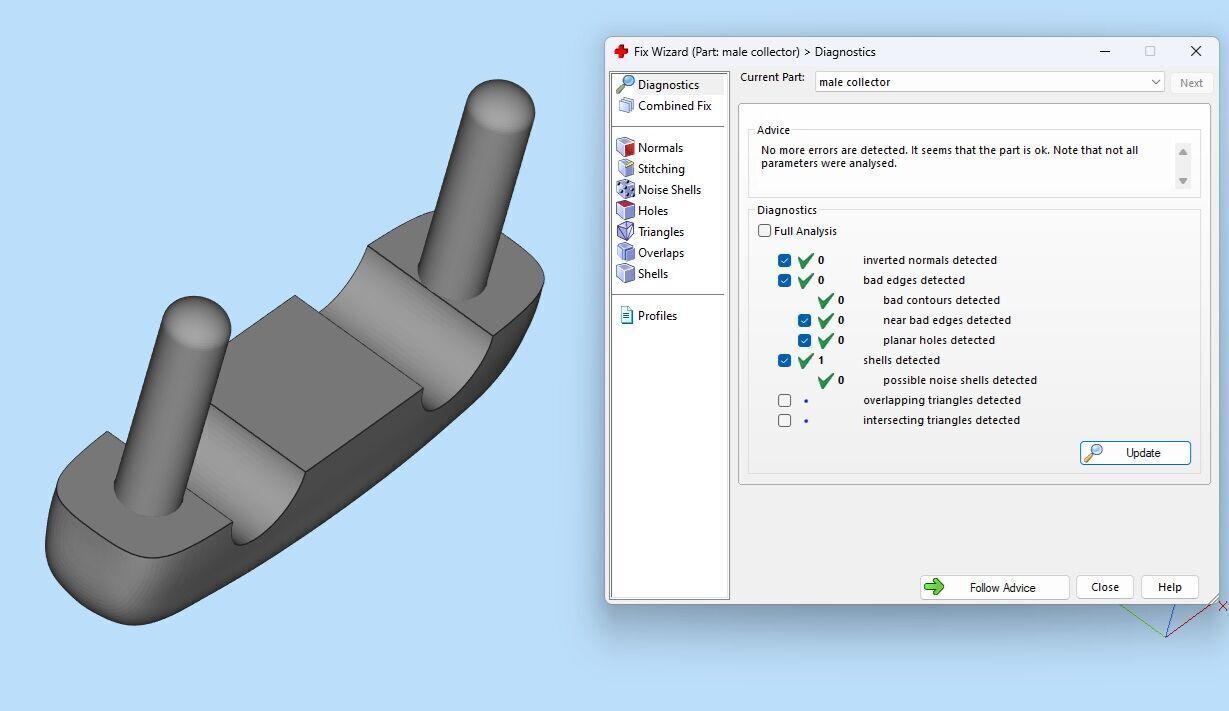Click the red cross Fix Wizard title icon
This screenshot has width=1229, height=711.
(621, 51)
